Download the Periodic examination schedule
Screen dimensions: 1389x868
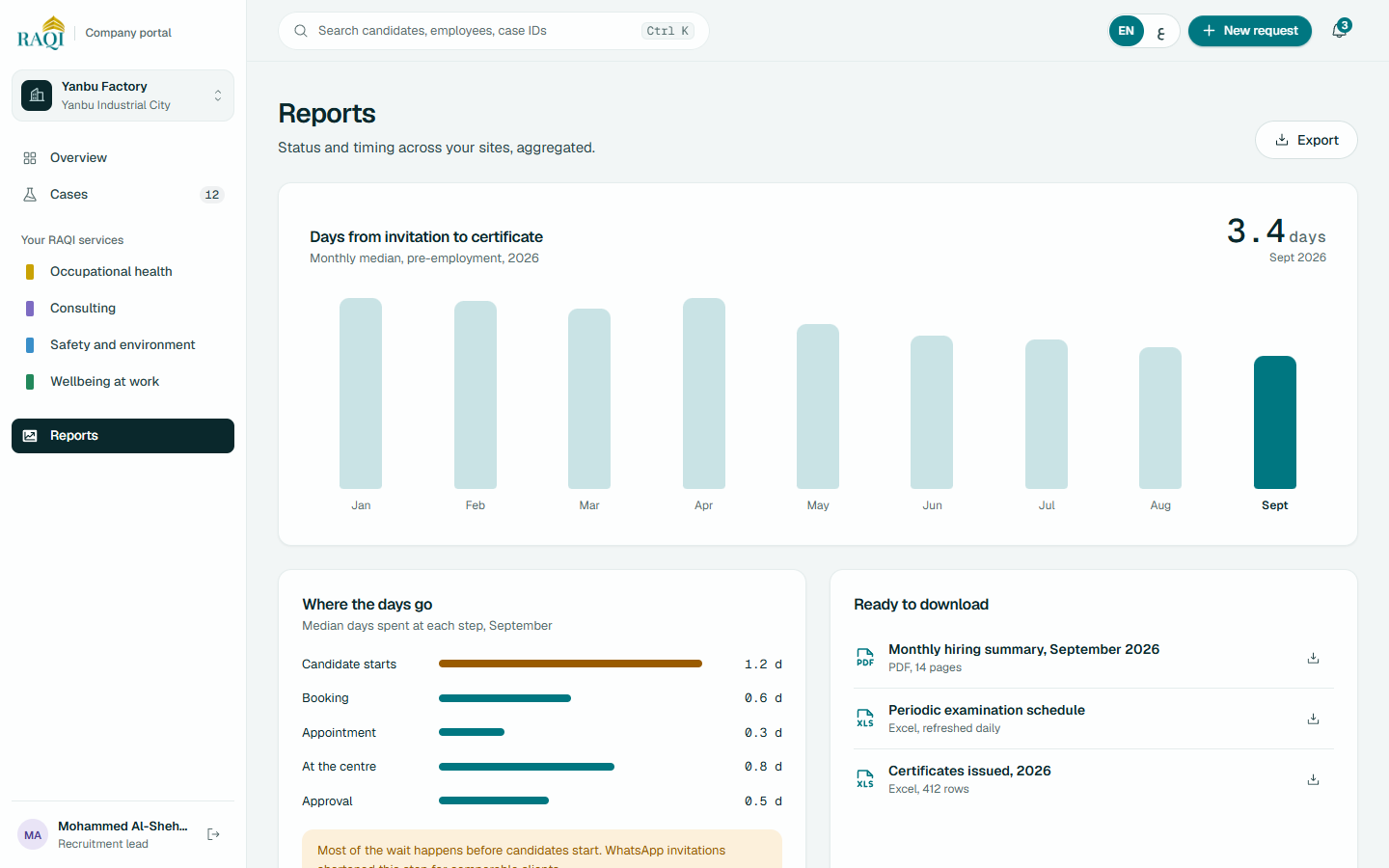pos(1313,719)
